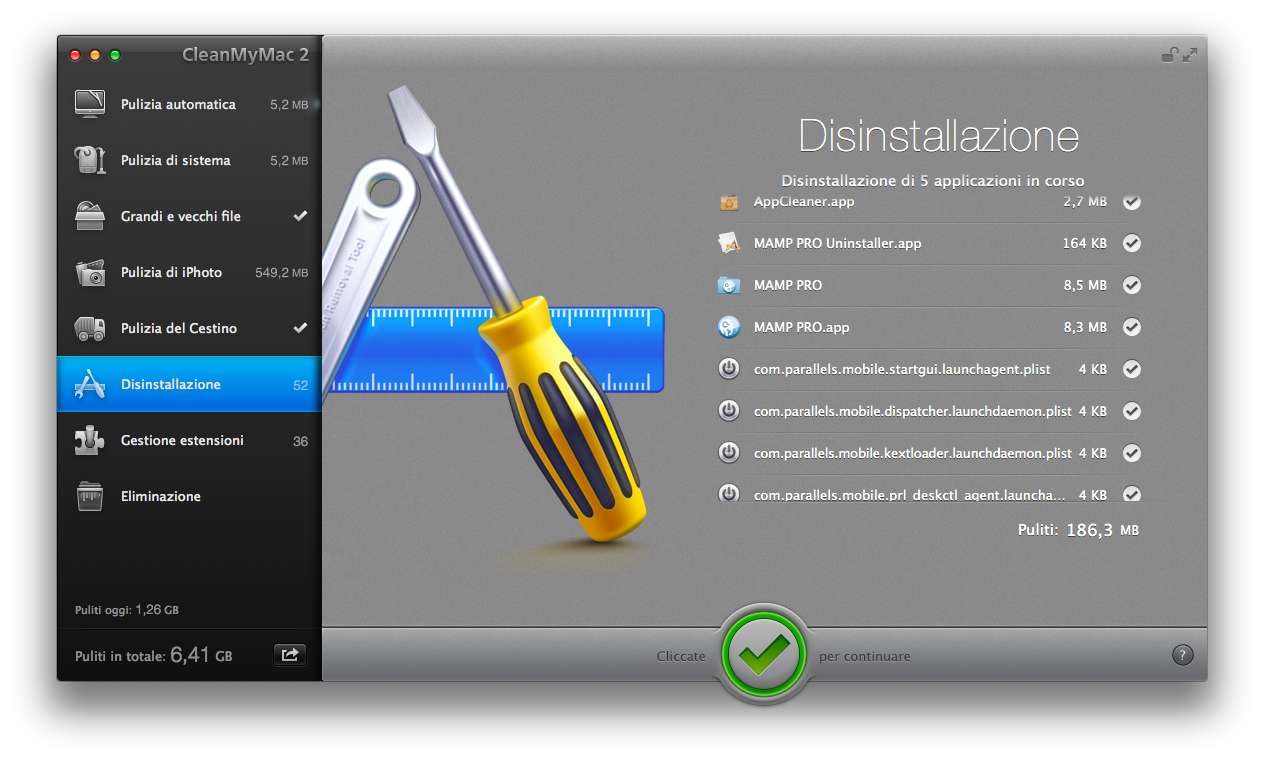The height and width of the screenshot is (760, 1264).
Task: Click MAMP PRO Uninstaller.app file name
Action: (837, 243)
